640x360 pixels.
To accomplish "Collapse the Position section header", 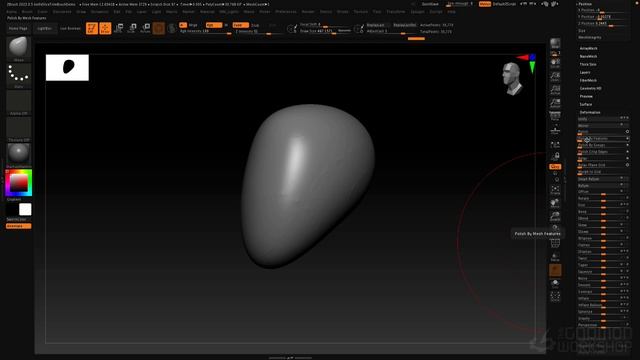I will pyautogui.click(x=585, y=4).
